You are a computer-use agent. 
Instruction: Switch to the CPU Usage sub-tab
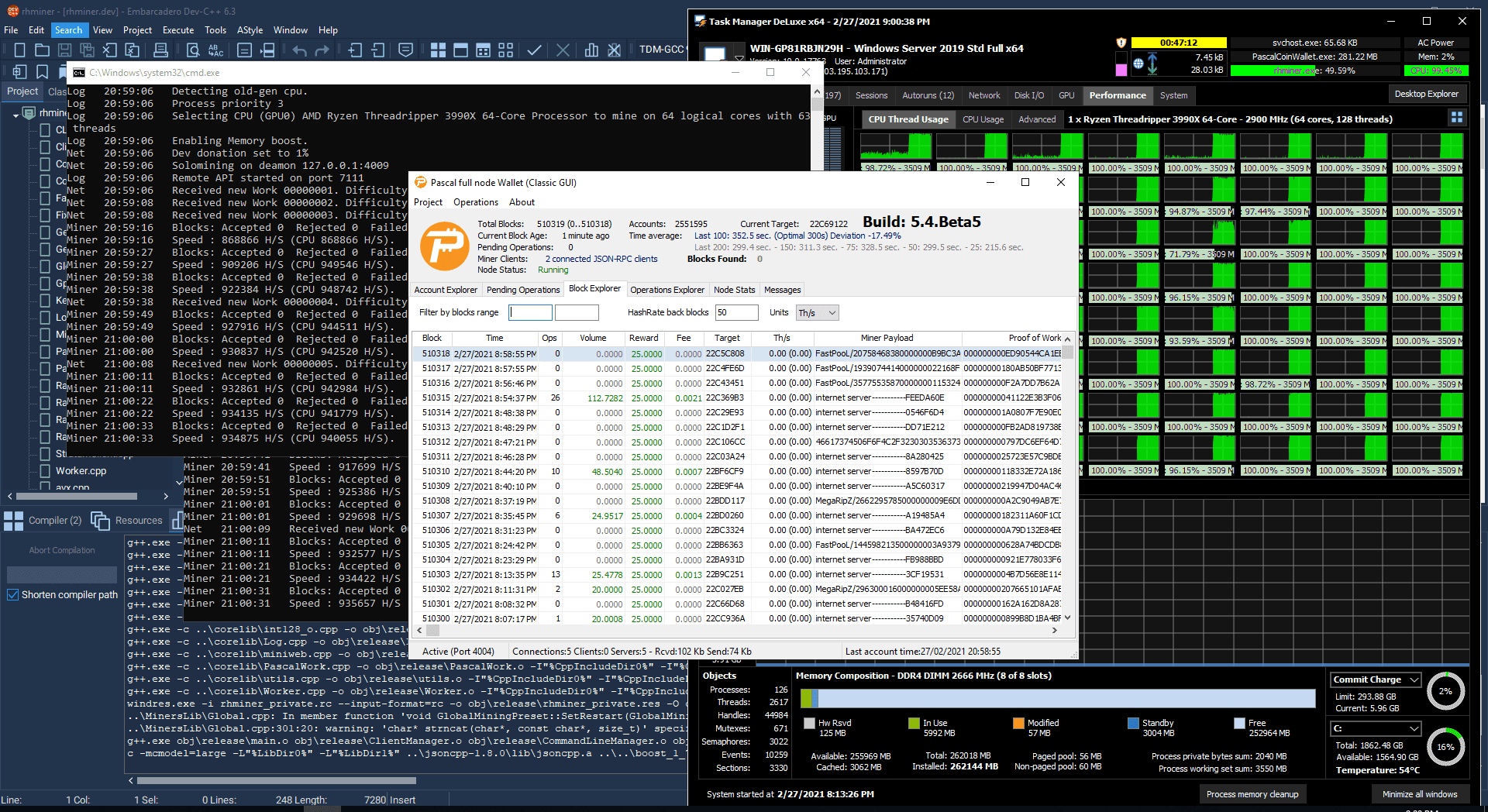tap(983, 119)
